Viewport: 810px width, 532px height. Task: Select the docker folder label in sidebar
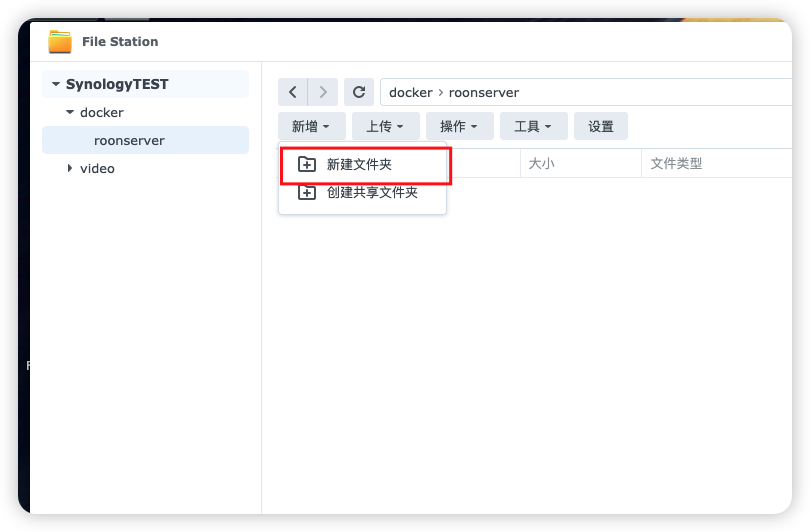pyautogui.click(x=102, y=113)
